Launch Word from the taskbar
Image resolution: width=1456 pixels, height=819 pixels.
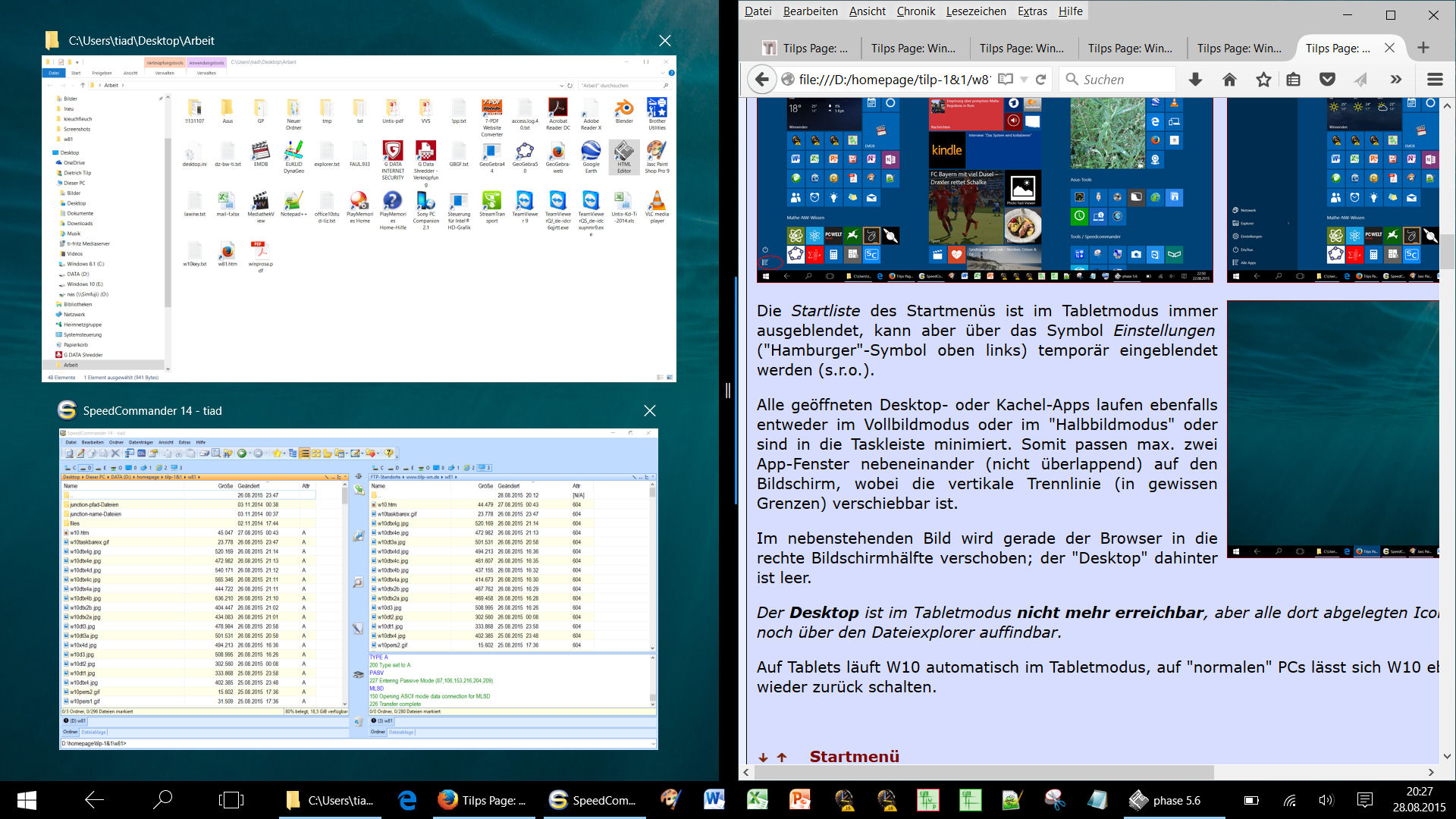[x=714, y=800]
